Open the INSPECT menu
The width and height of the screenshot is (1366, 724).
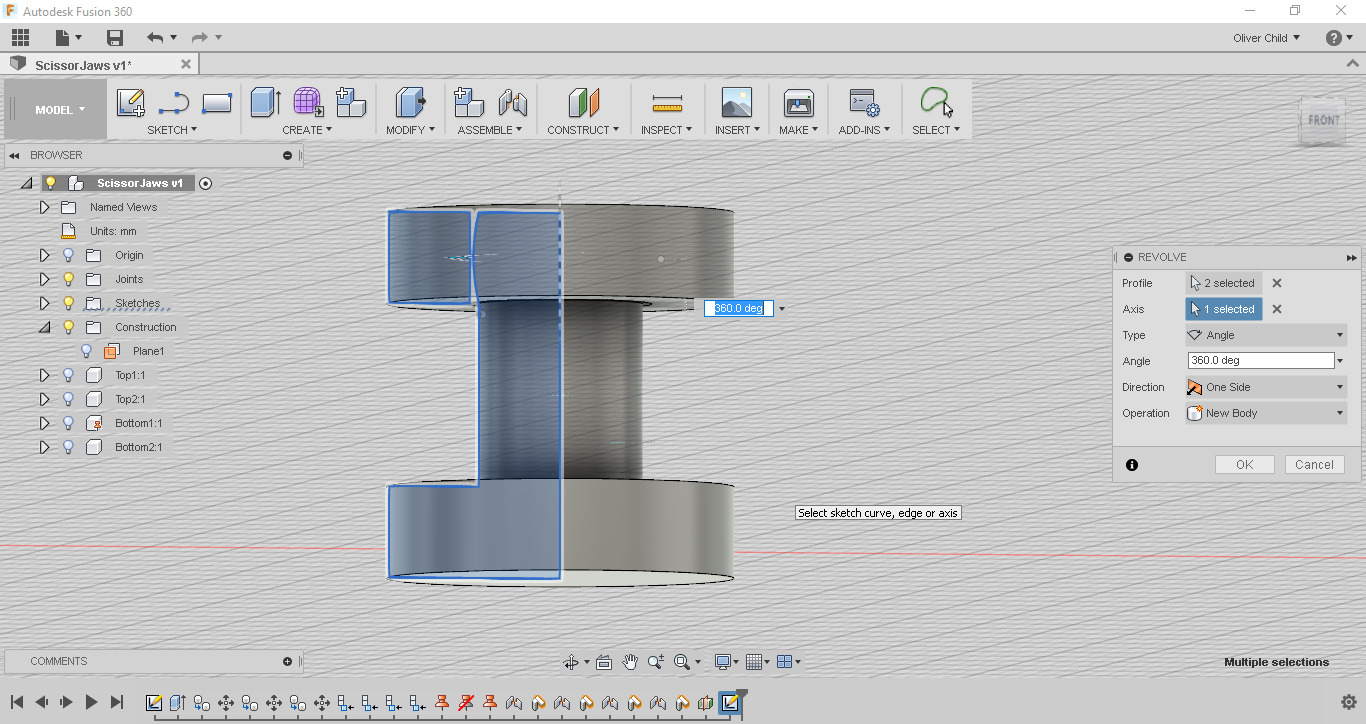tap(667, 130)
